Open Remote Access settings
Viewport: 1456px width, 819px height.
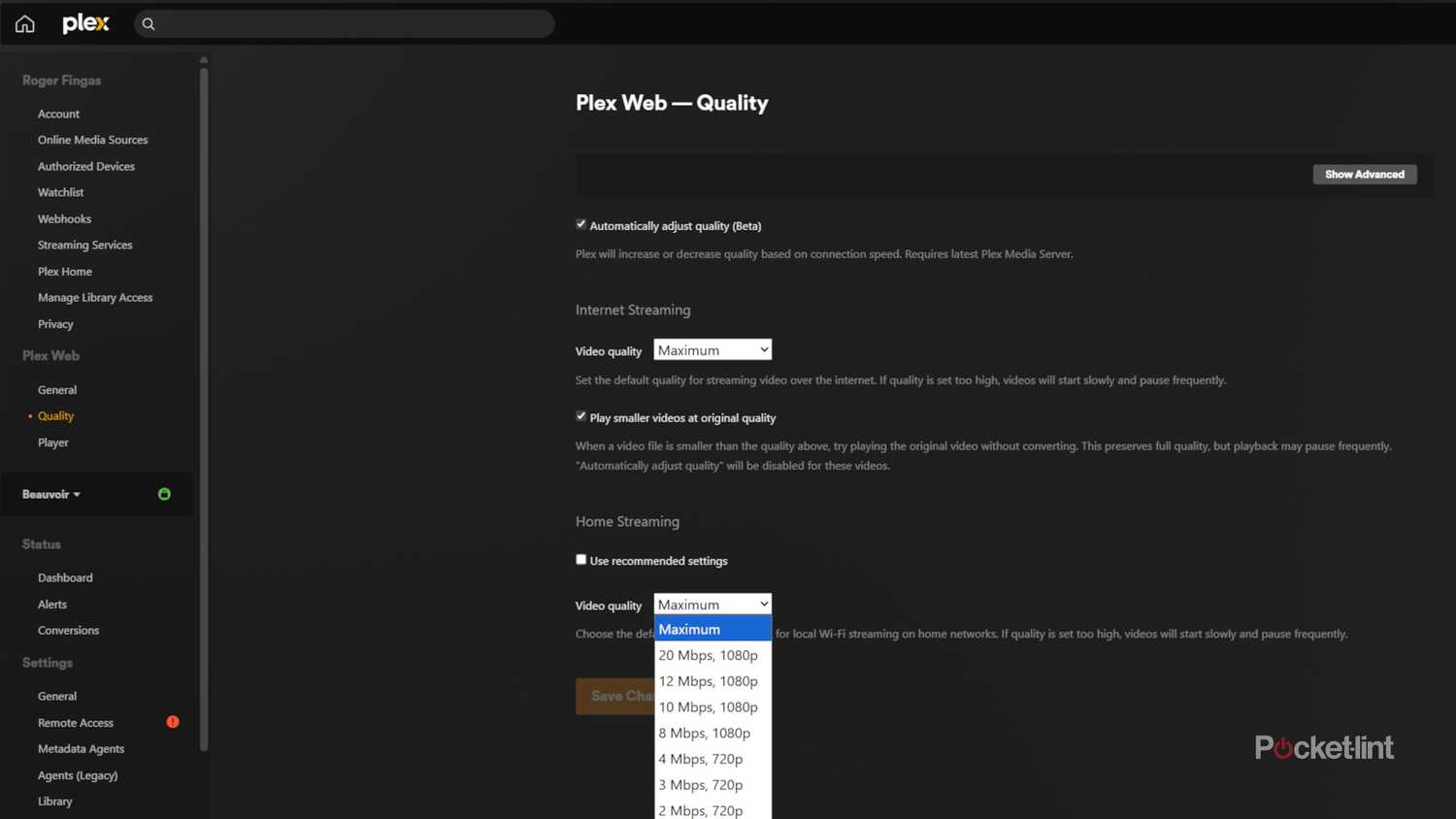(x=76, y=723)
